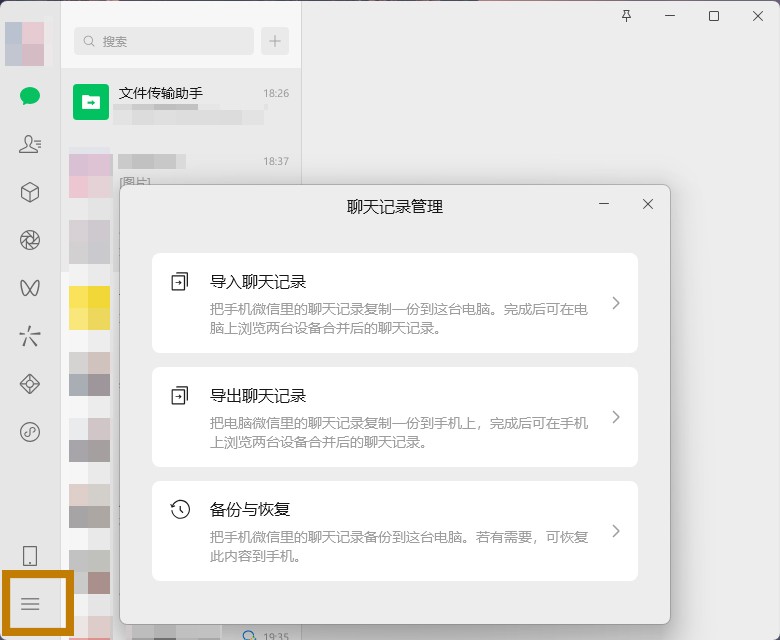Maximize the main WeChat window
This screenshot has width=780, height=640.
tap(714, 16)
